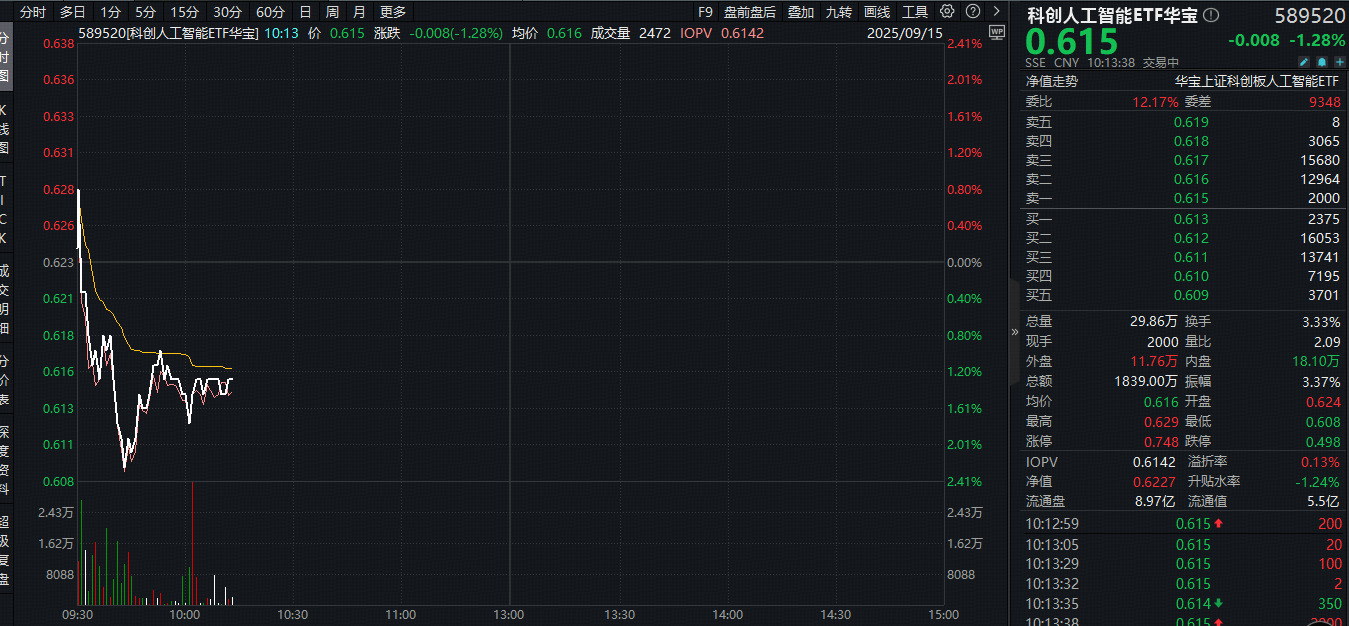Click the F9 button
The image size is (1349, 626).
(x=705, y=12)
